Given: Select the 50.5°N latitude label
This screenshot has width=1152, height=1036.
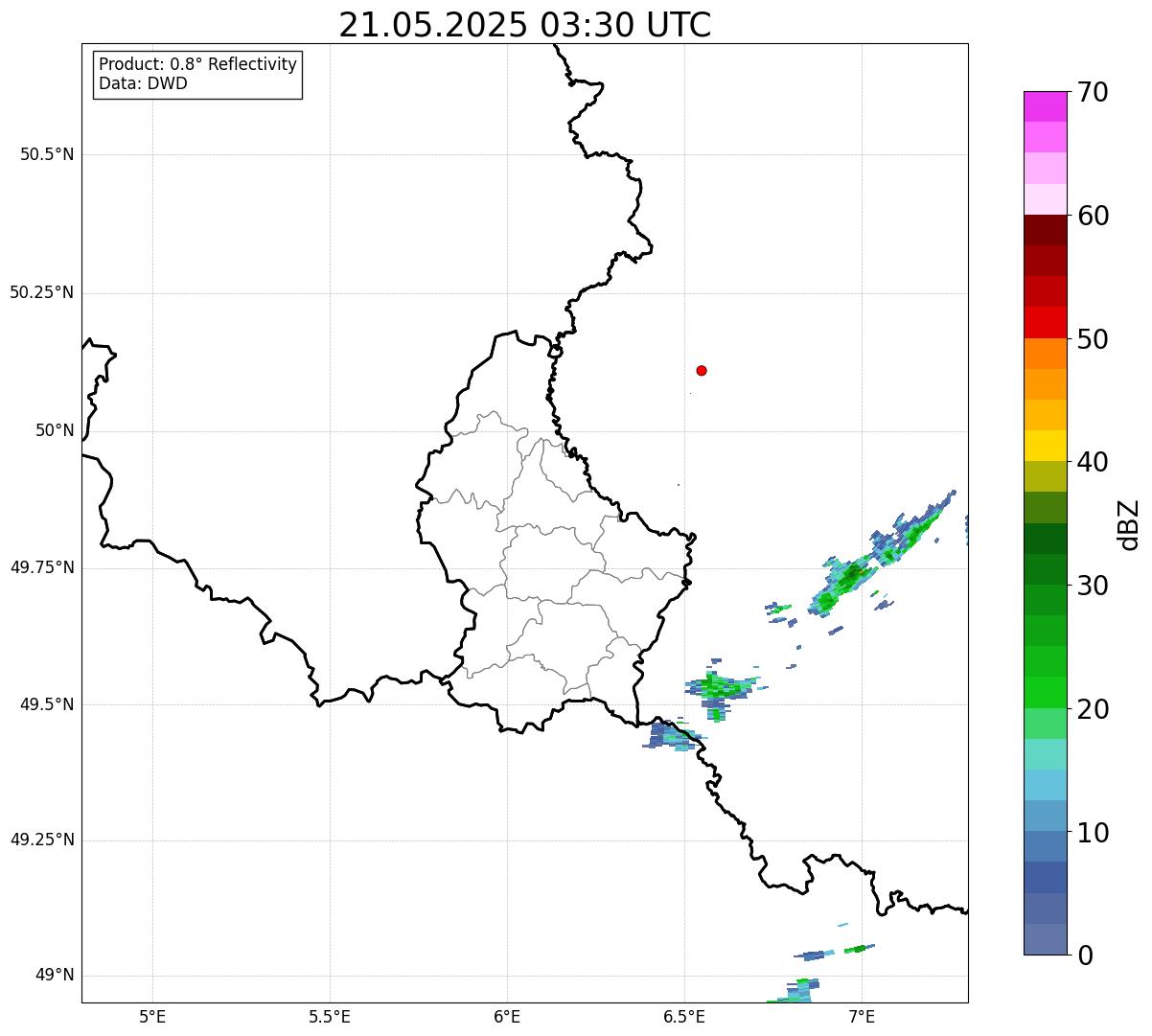Looking at the screenshot, I should [47, 154].
